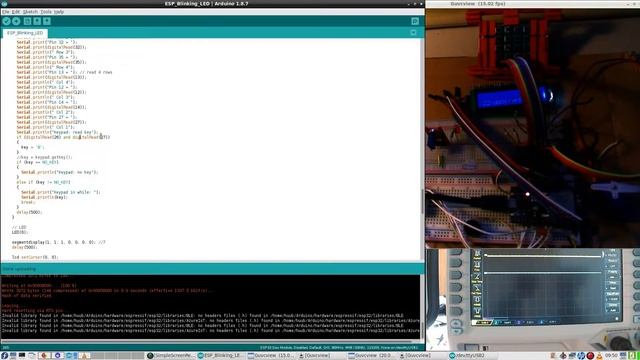
Task: Click the 'LED(6);' code line
Action: click(x=20, y=232)
